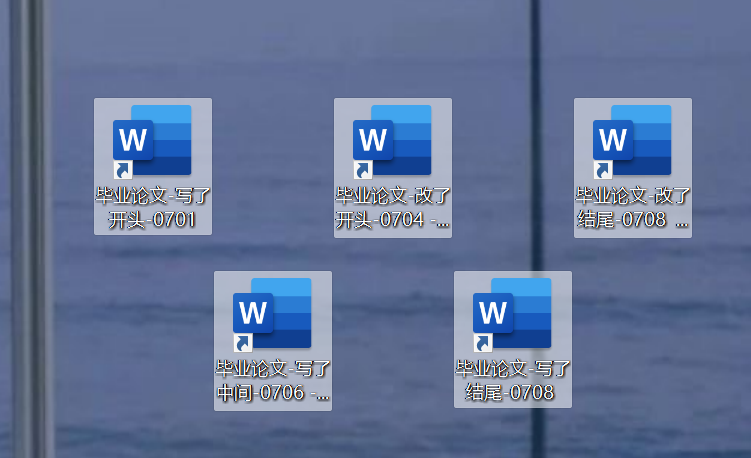The image size is (751, 458).
Task: Select the Word icon for 毕业论文-写了中间-0706
Action: point(272,314)
